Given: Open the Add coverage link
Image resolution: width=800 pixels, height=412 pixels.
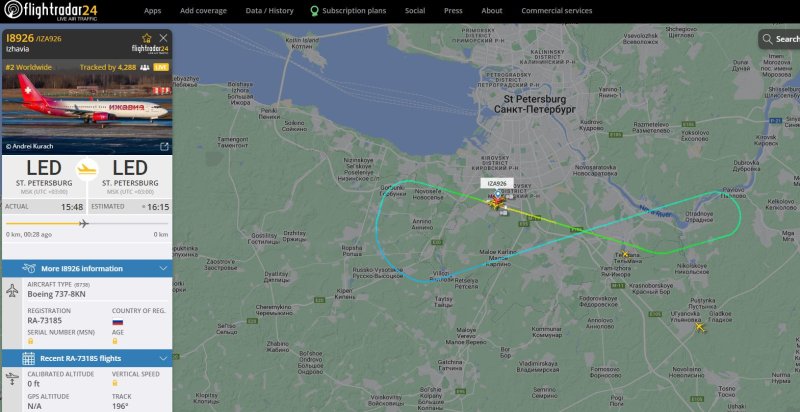Looking at the screenshot, I should coord(204,11).
